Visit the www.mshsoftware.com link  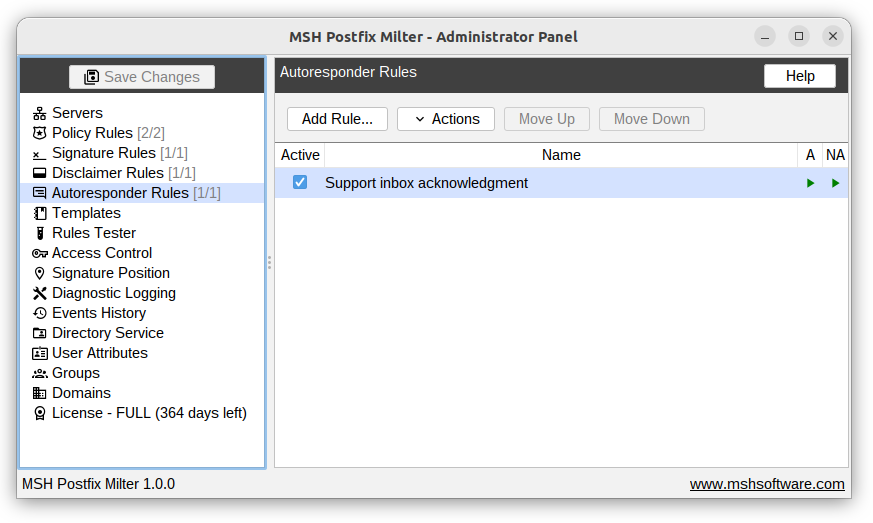(767, 485)
